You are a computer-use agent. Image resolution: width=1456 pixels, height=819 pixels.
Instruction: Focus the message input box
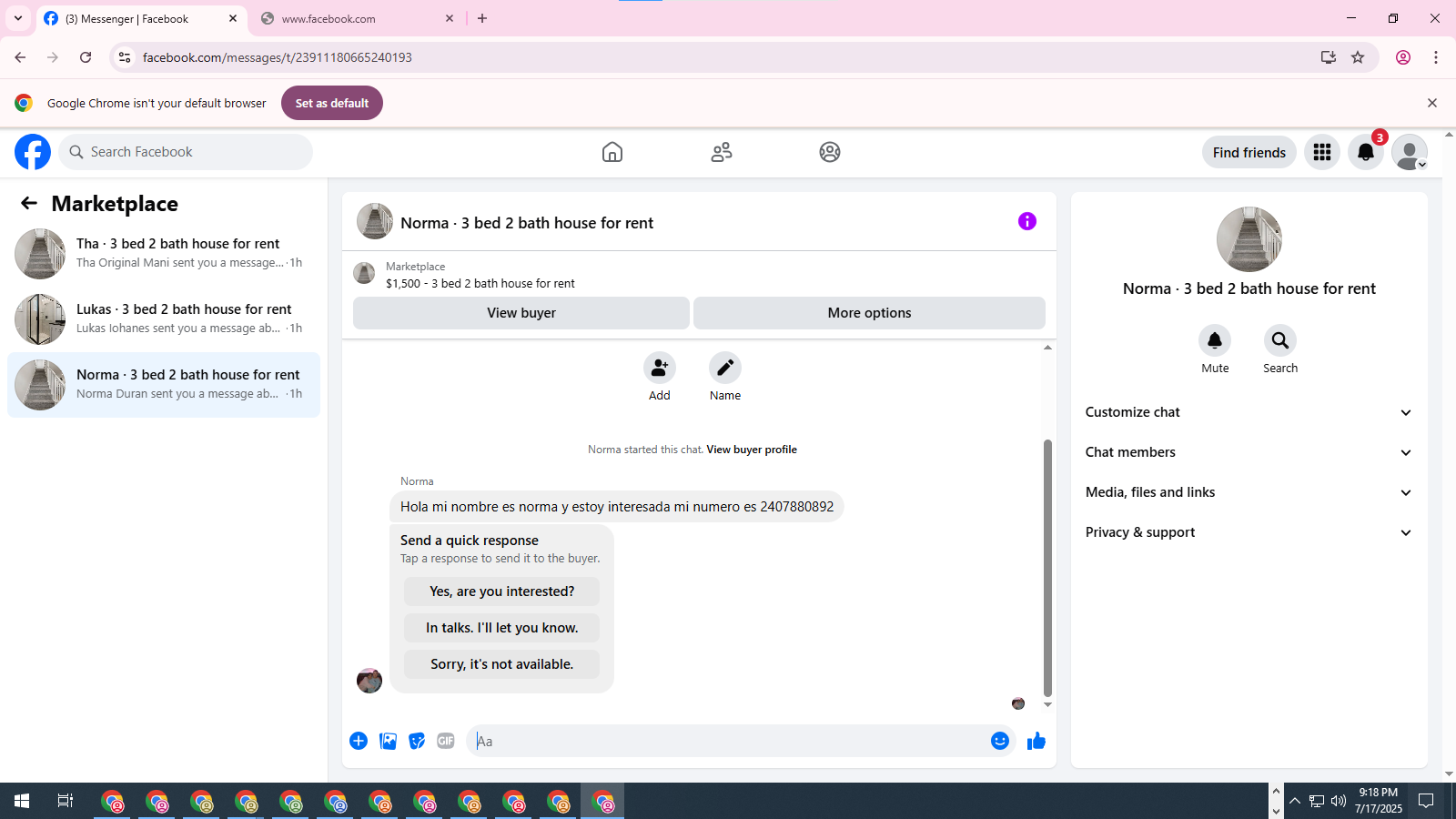[x=728, y=741]
